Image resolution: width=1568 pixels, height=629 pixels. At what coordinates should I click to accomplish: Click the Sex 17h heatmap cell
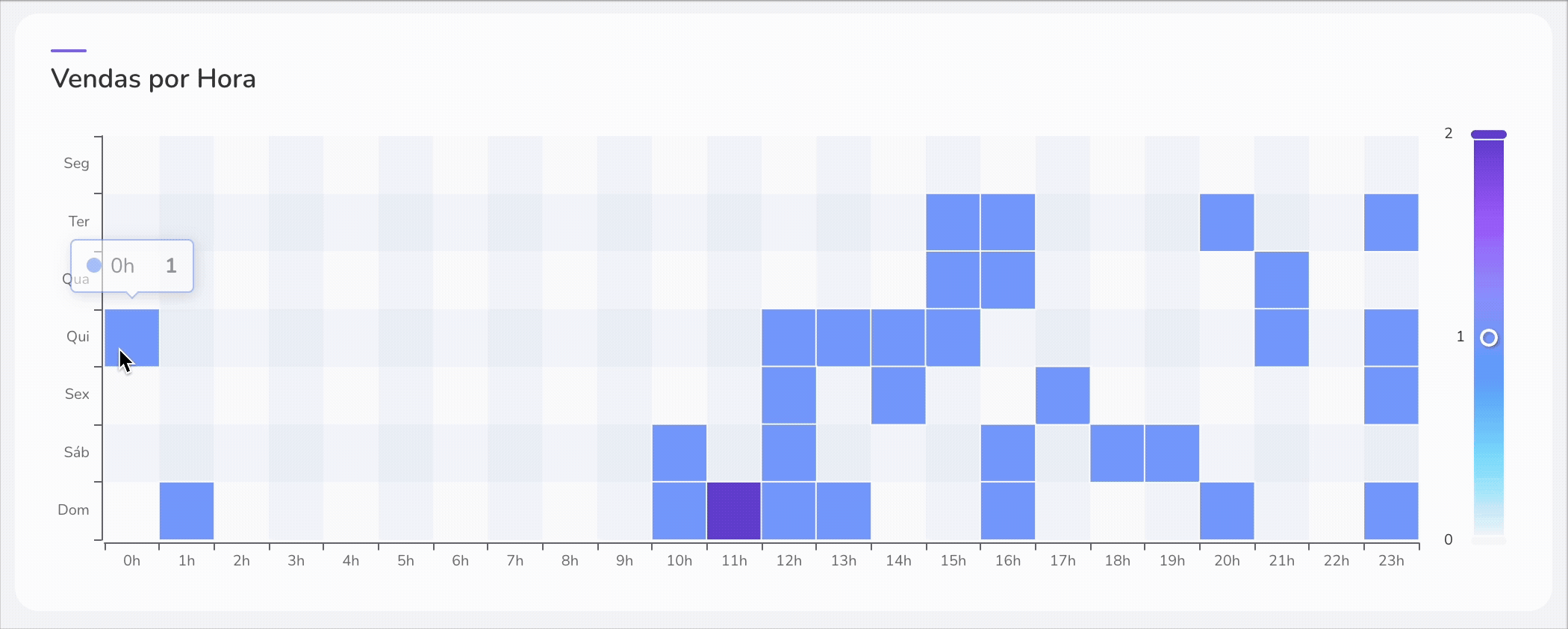(x=1063, y=395)
